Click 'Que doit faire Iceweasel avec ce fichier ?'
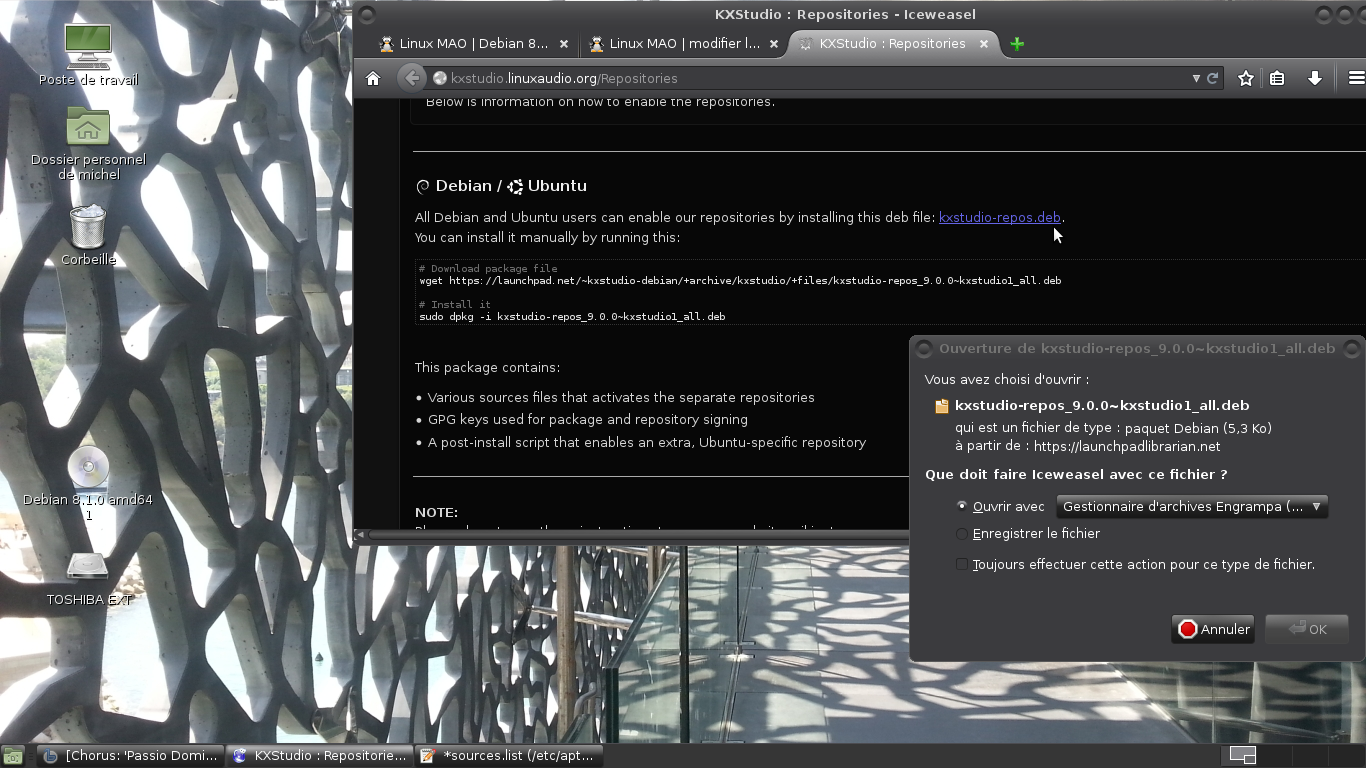The width and height of the screenshot is (1366, 768). click(1076, 475)
